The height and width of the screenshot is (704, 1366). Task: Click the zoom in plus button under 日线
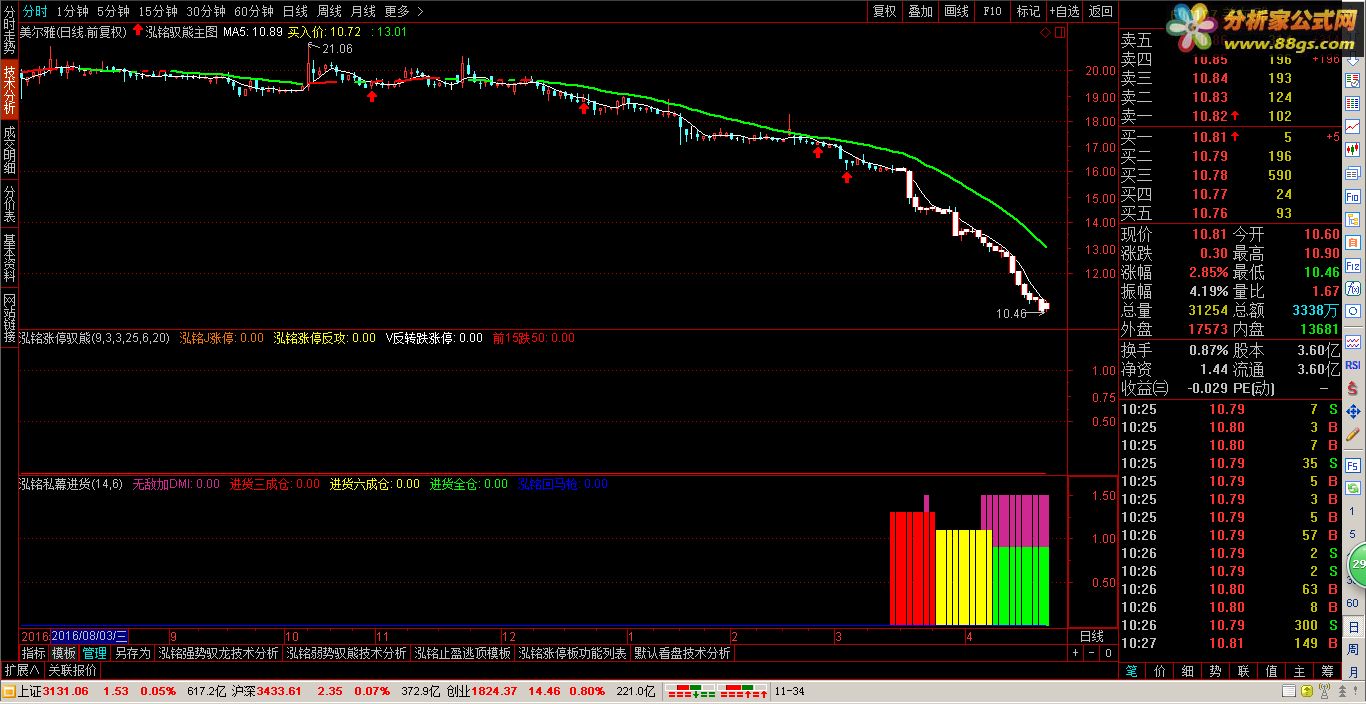point(1075,653)
